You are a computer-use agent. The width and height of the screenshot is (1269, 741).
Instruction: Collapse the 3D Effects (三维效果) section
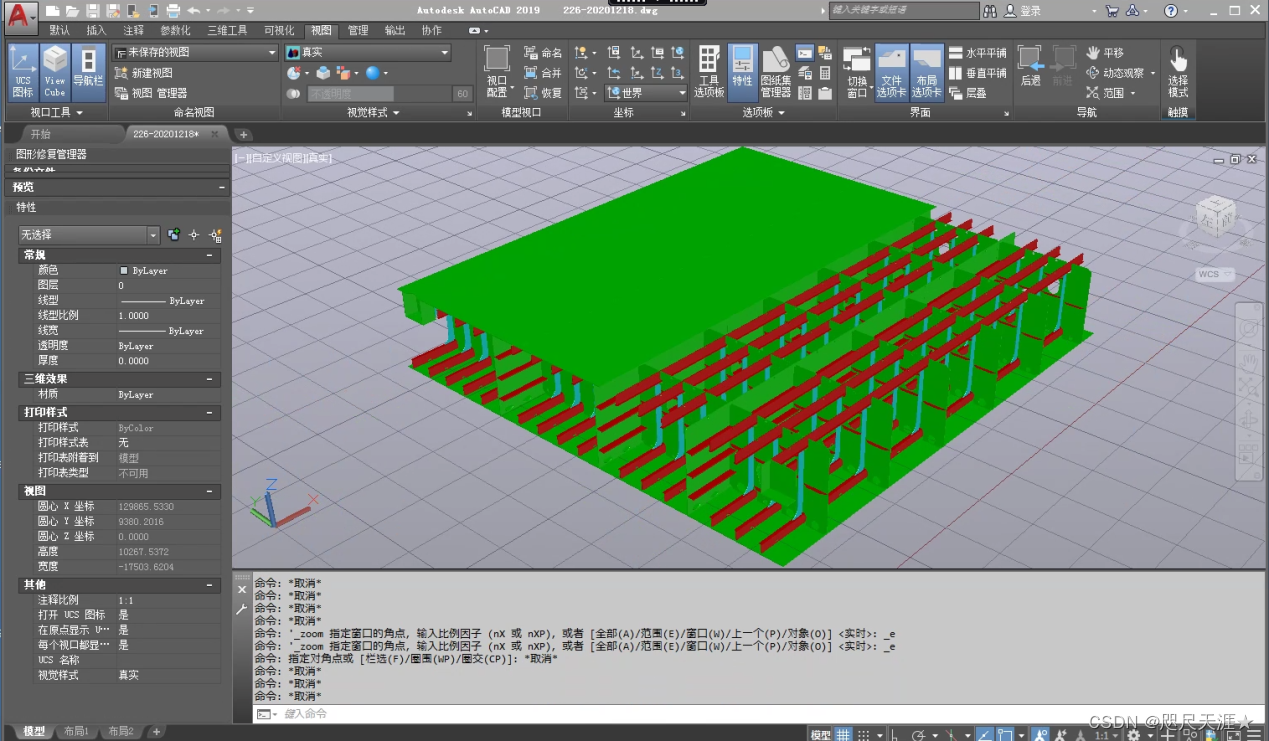coord(211,379)
